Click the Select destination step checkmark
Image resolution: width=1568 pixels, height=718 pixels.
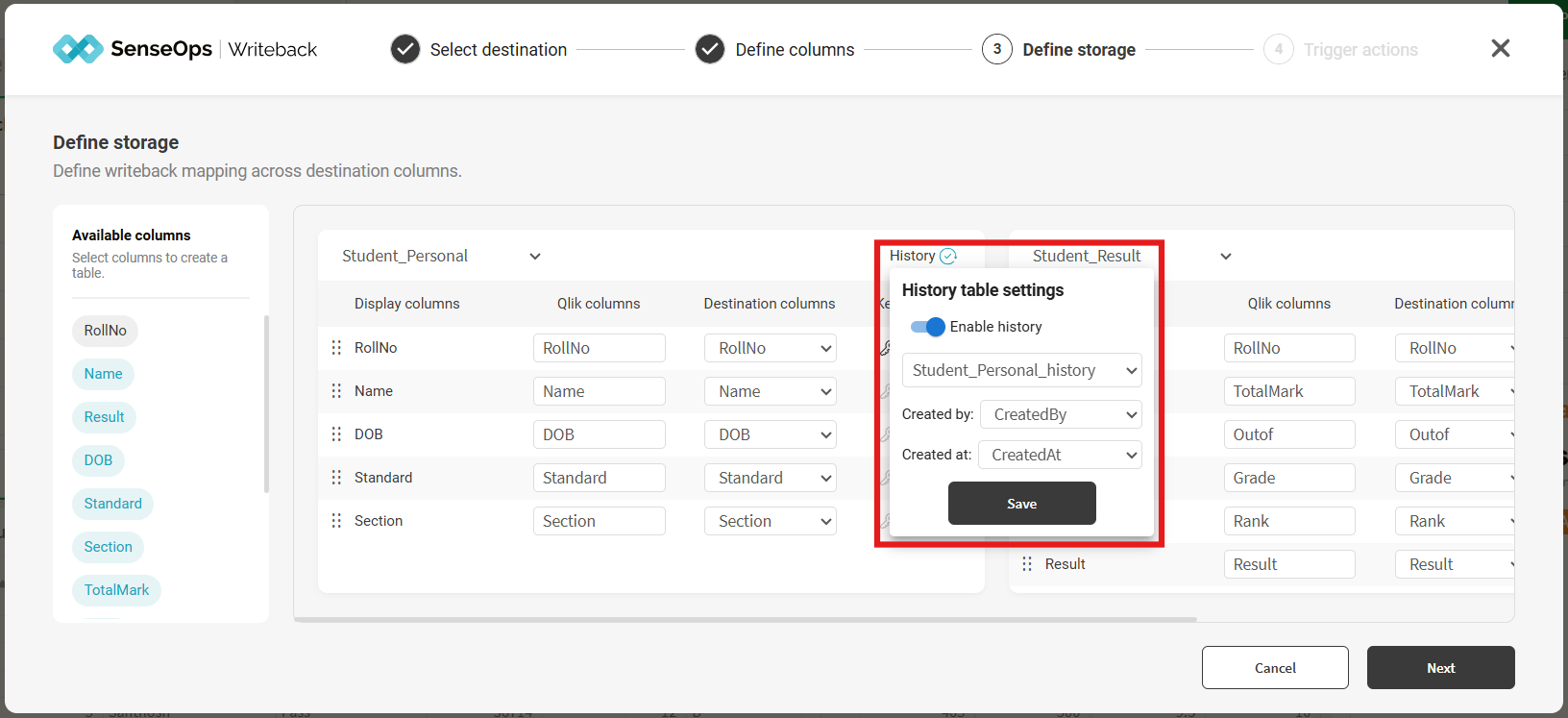(x=405, y=49)
